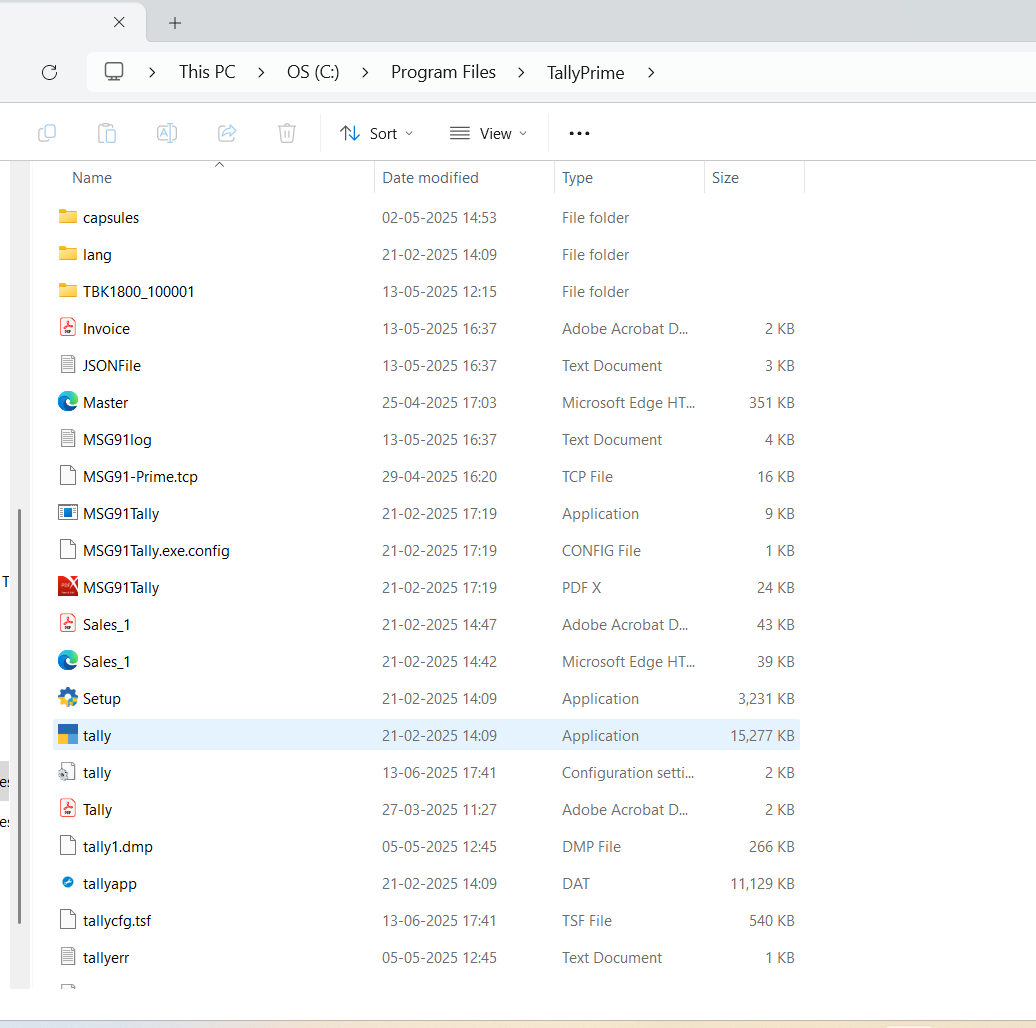The image size is (1036, 1028).
Task: Click the date 13-05-2025 12:15
Action: (439, 291)
